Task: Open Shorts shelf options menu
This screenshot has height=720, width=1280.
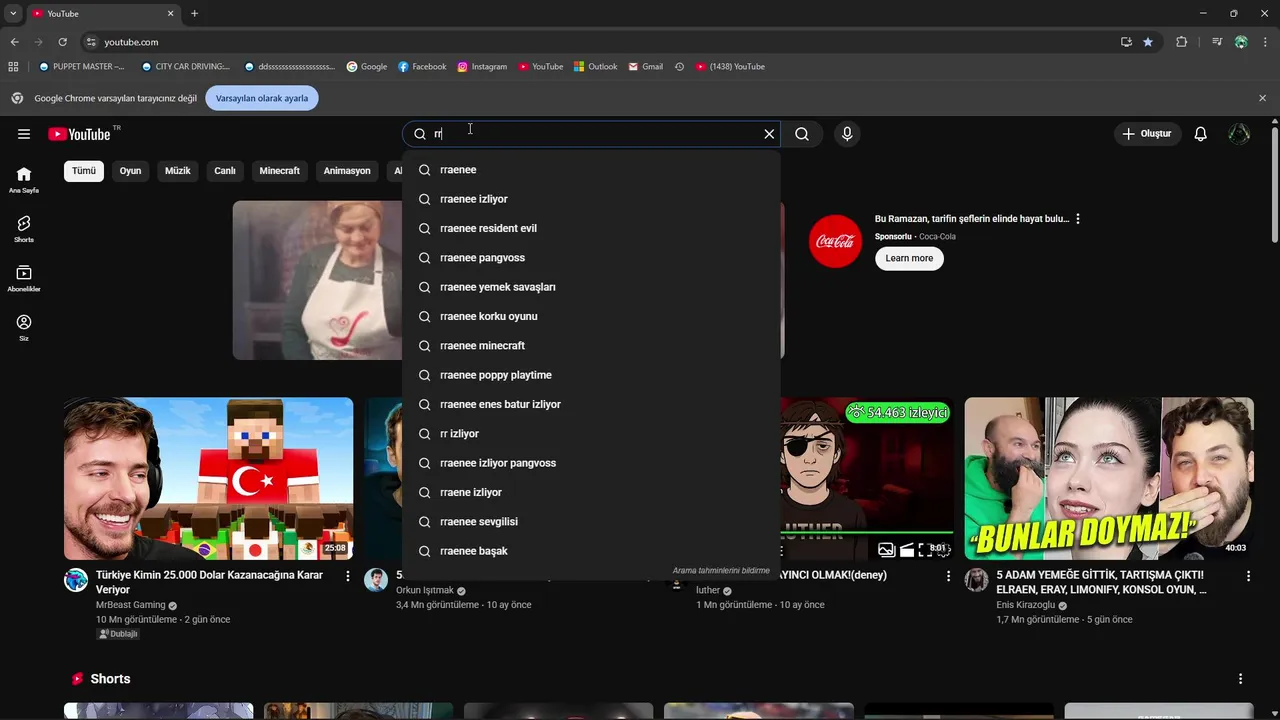Action: tap(1240, 679)
